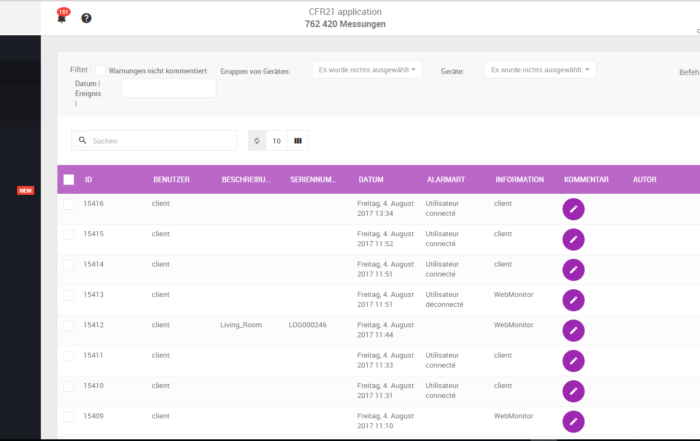The height and width of the screenshot is (441, 700).
Task: Sort table by KOMMENTAR column
Action: point(586,179)
